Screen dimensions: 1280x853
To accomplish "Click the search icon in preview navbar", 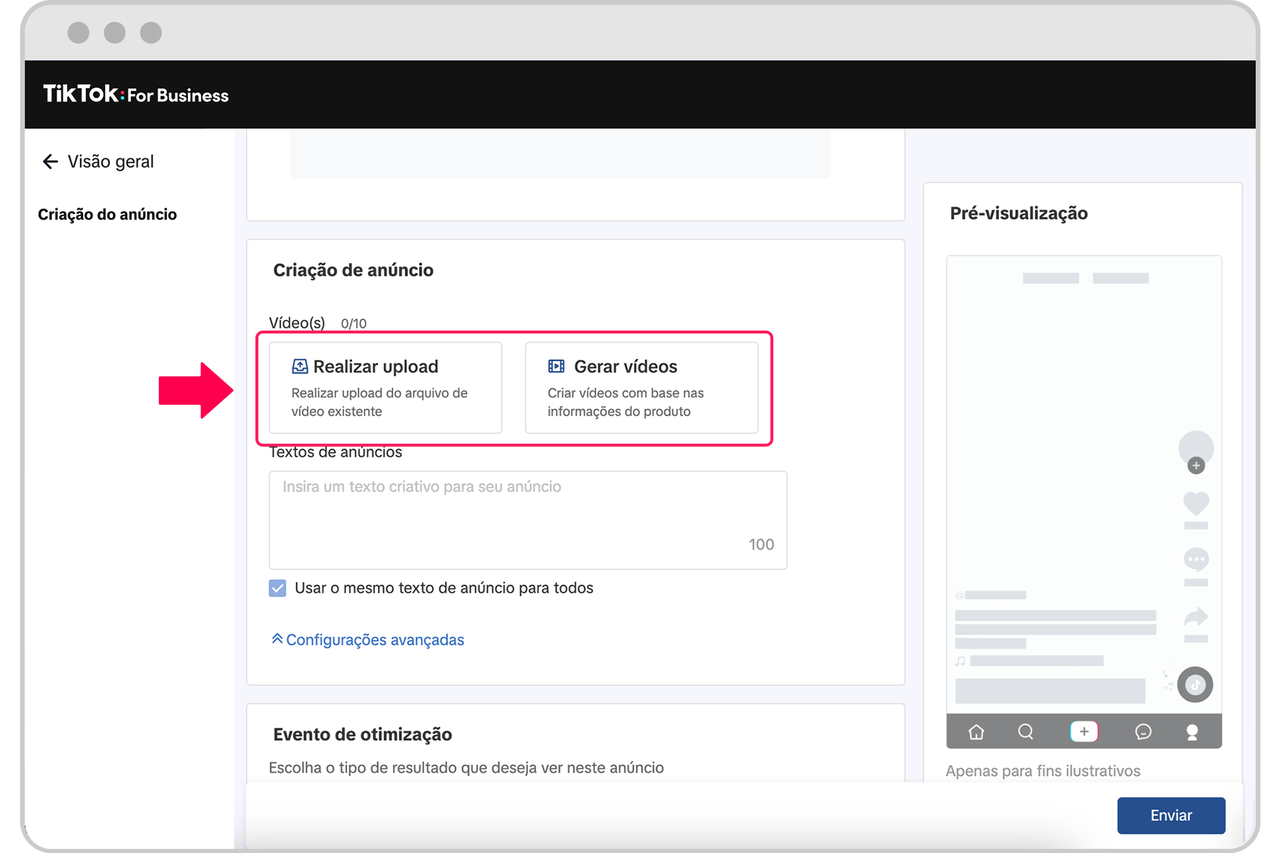I will [1026, 732].
